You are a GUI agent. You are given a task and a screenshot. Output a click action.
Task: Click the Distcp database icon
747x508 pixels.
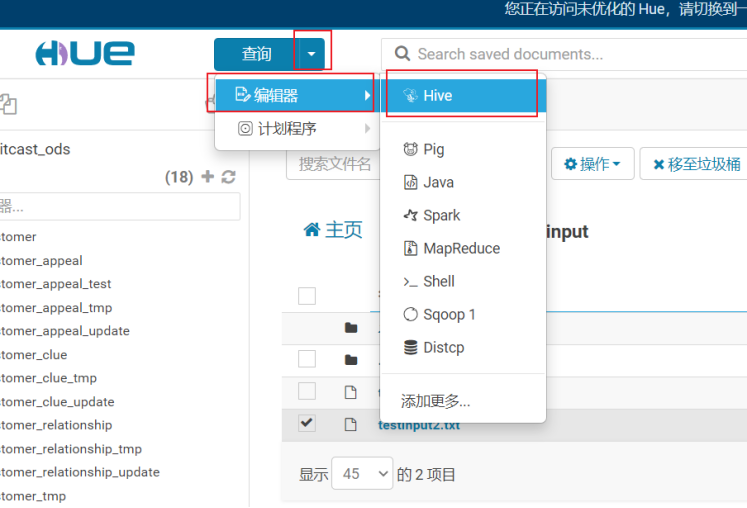(x=410, y=347)
